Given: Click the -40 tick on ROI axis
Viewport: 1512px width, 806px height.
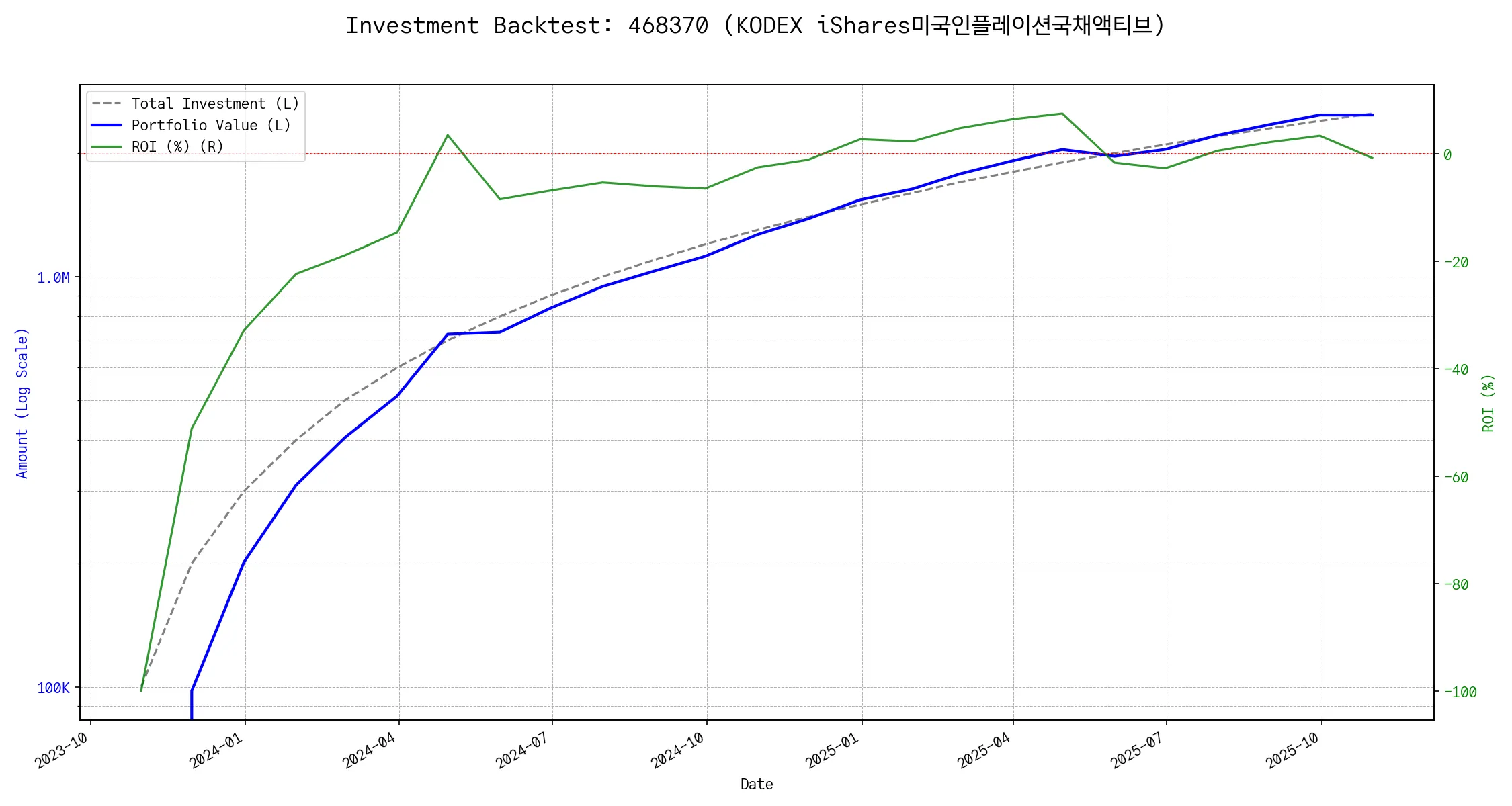Looking at the screenshot, I should [x=1456, y=370].
